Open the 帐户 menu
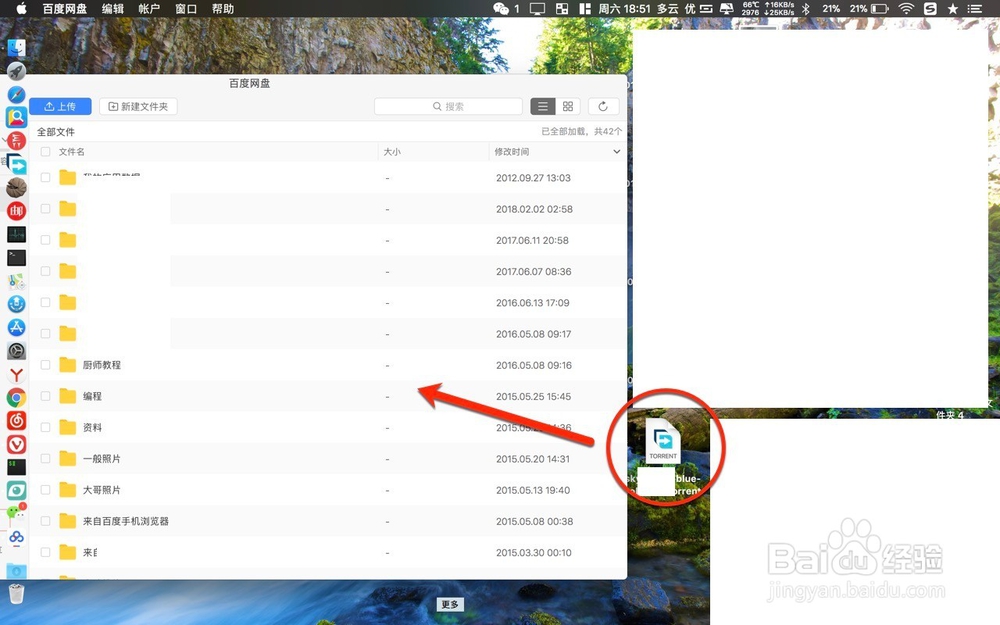 tap(149, 8)
